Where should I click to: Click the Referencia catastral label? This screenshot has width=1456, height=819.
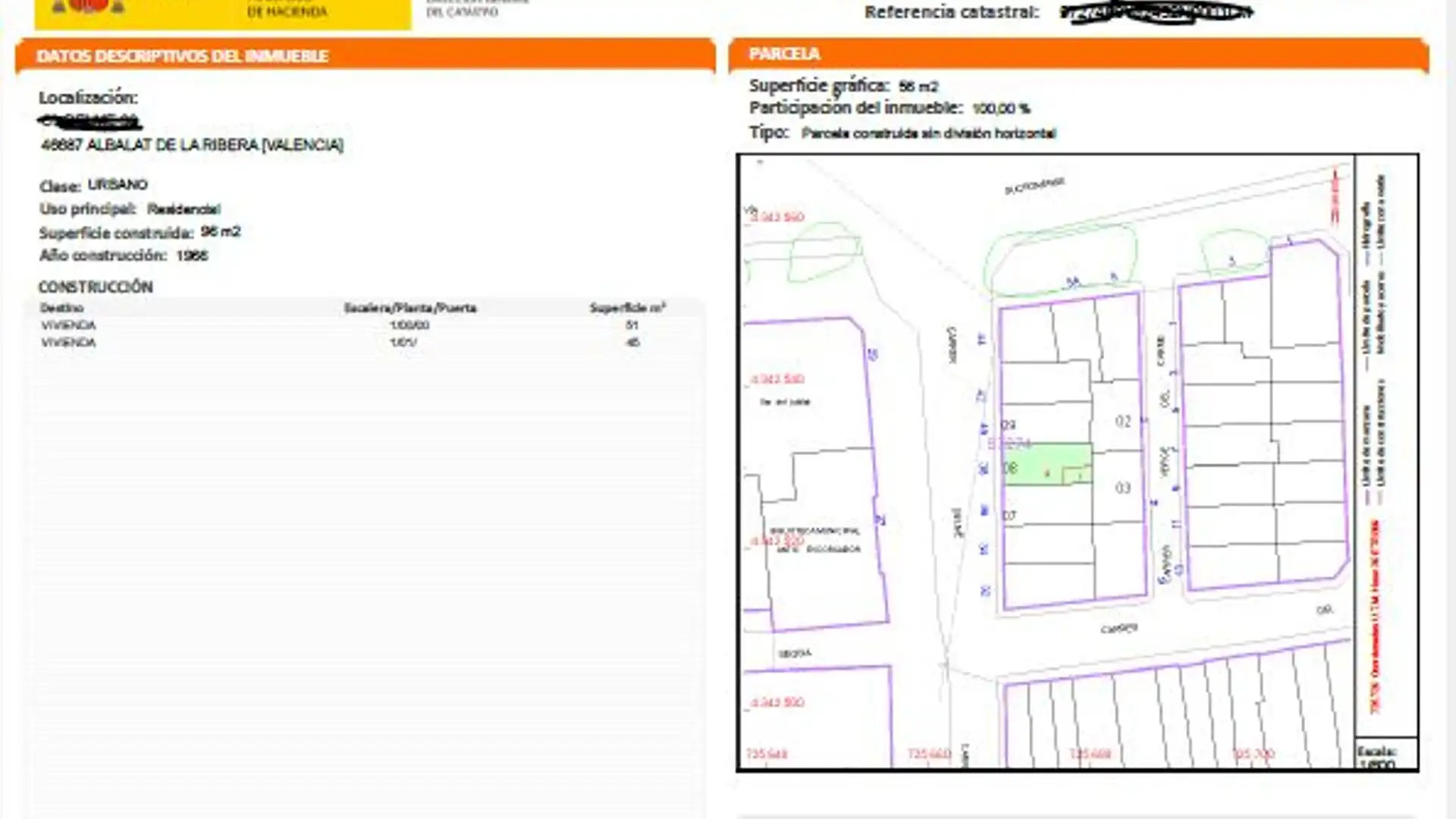951,12
